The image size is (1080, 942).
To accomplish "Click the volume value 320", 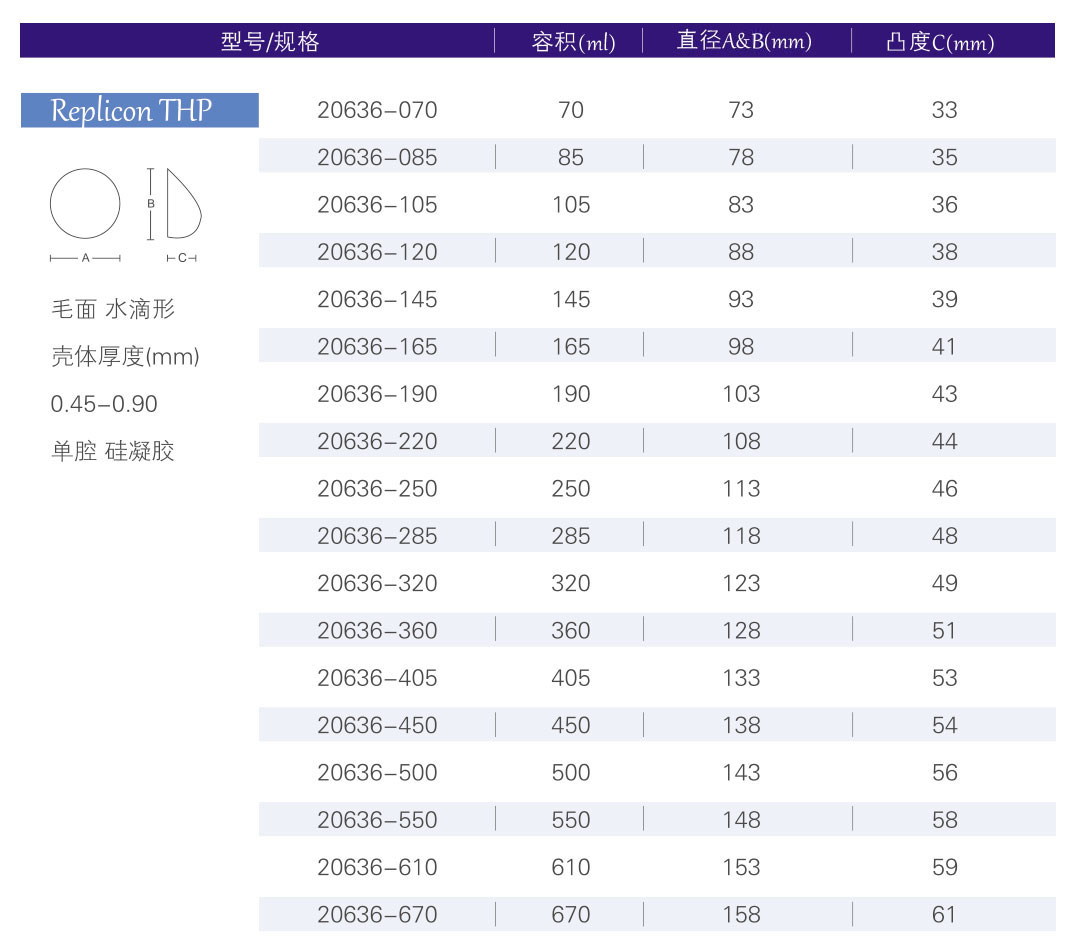I will 571,583.
